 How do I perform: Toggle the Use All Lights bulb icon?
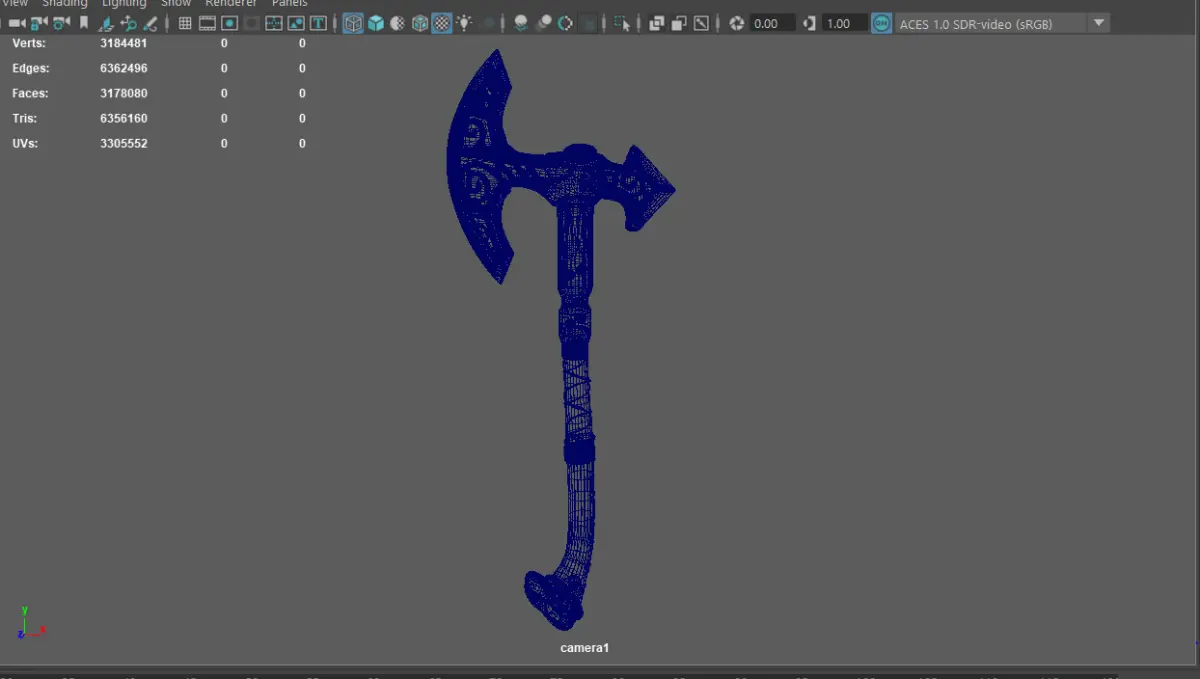[464, 23]
